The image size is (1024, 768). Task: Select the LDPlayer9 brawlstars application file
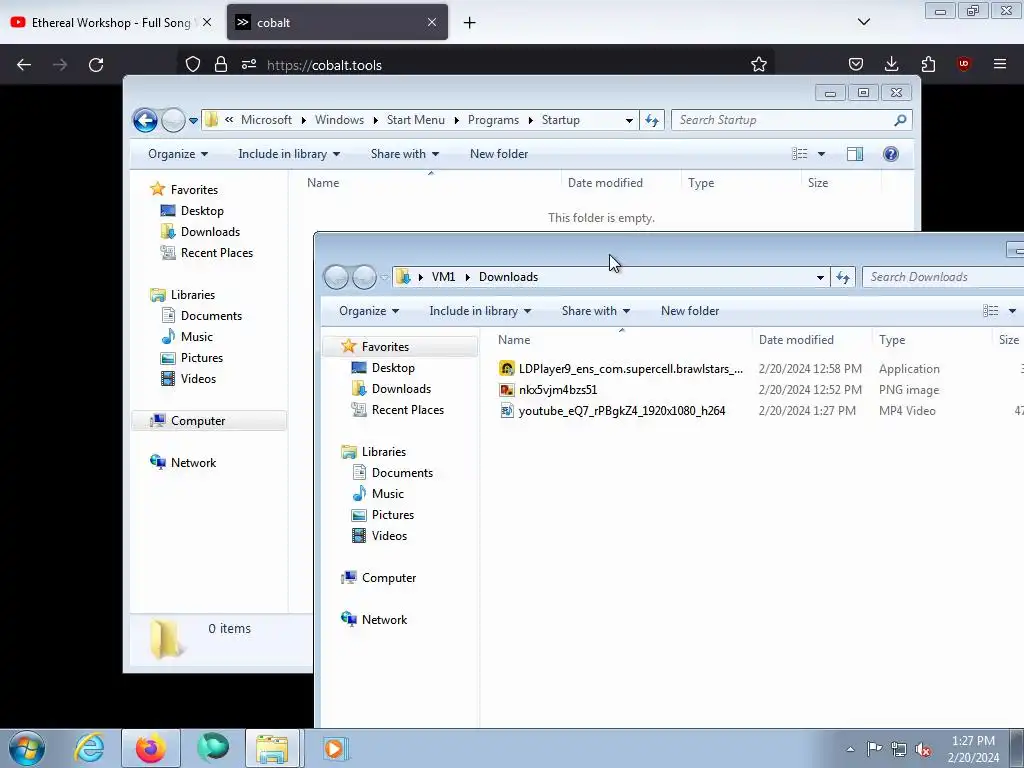click(620, 369)
